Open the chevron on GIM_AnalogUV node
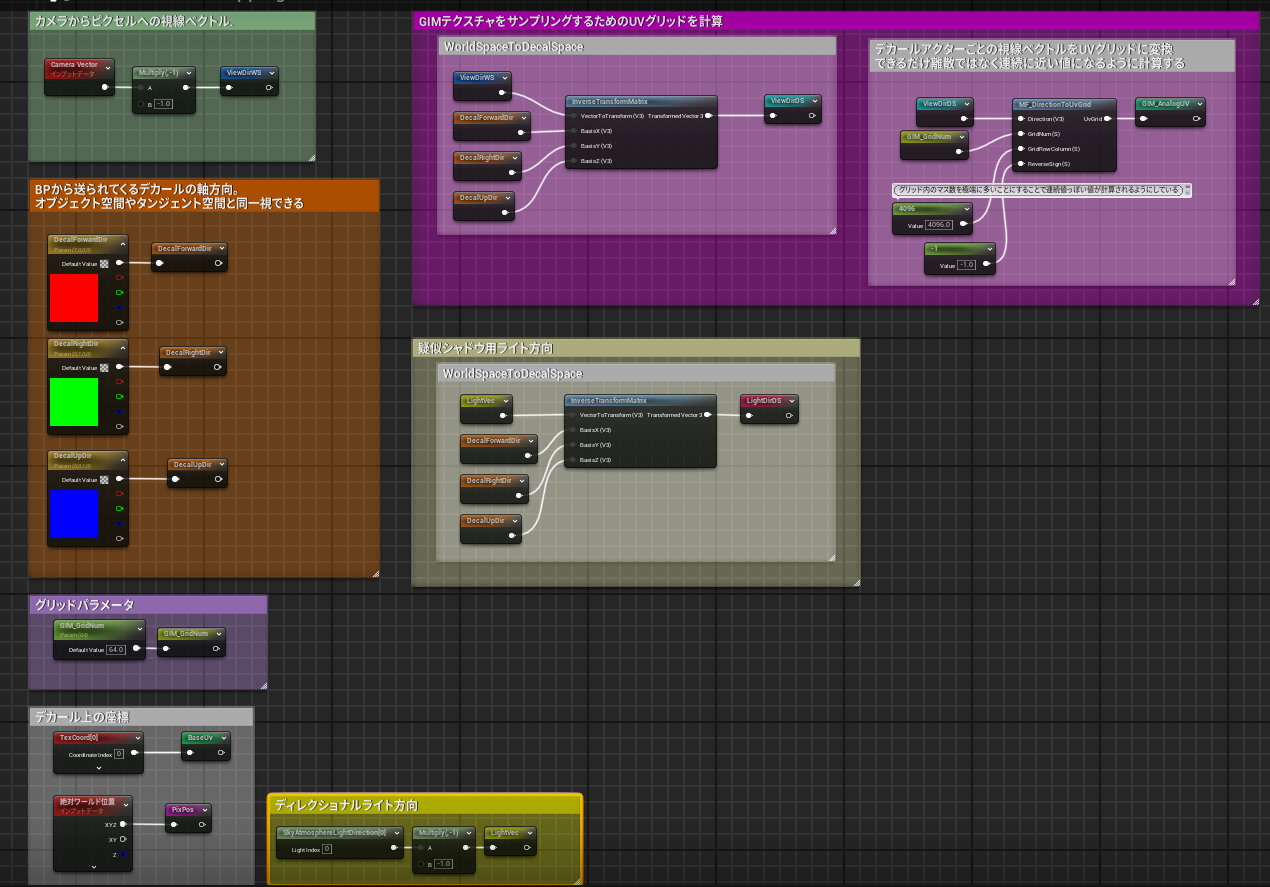The width and height of the screenshot is (1270, 887). click(1198, 103)
